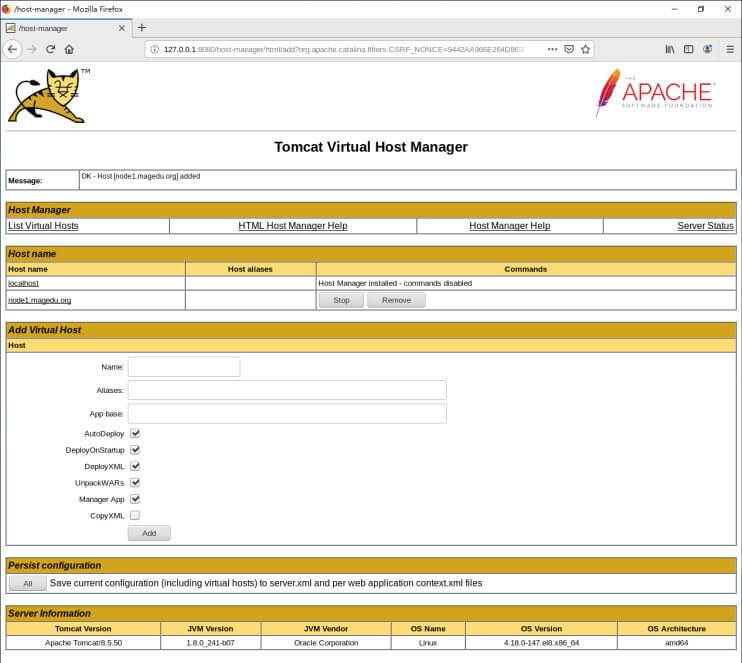The image size is (742, 663).
Task: Toggle the DeployOnStartup checkbox
Action: pyautogui.click(x=135, y=450)
